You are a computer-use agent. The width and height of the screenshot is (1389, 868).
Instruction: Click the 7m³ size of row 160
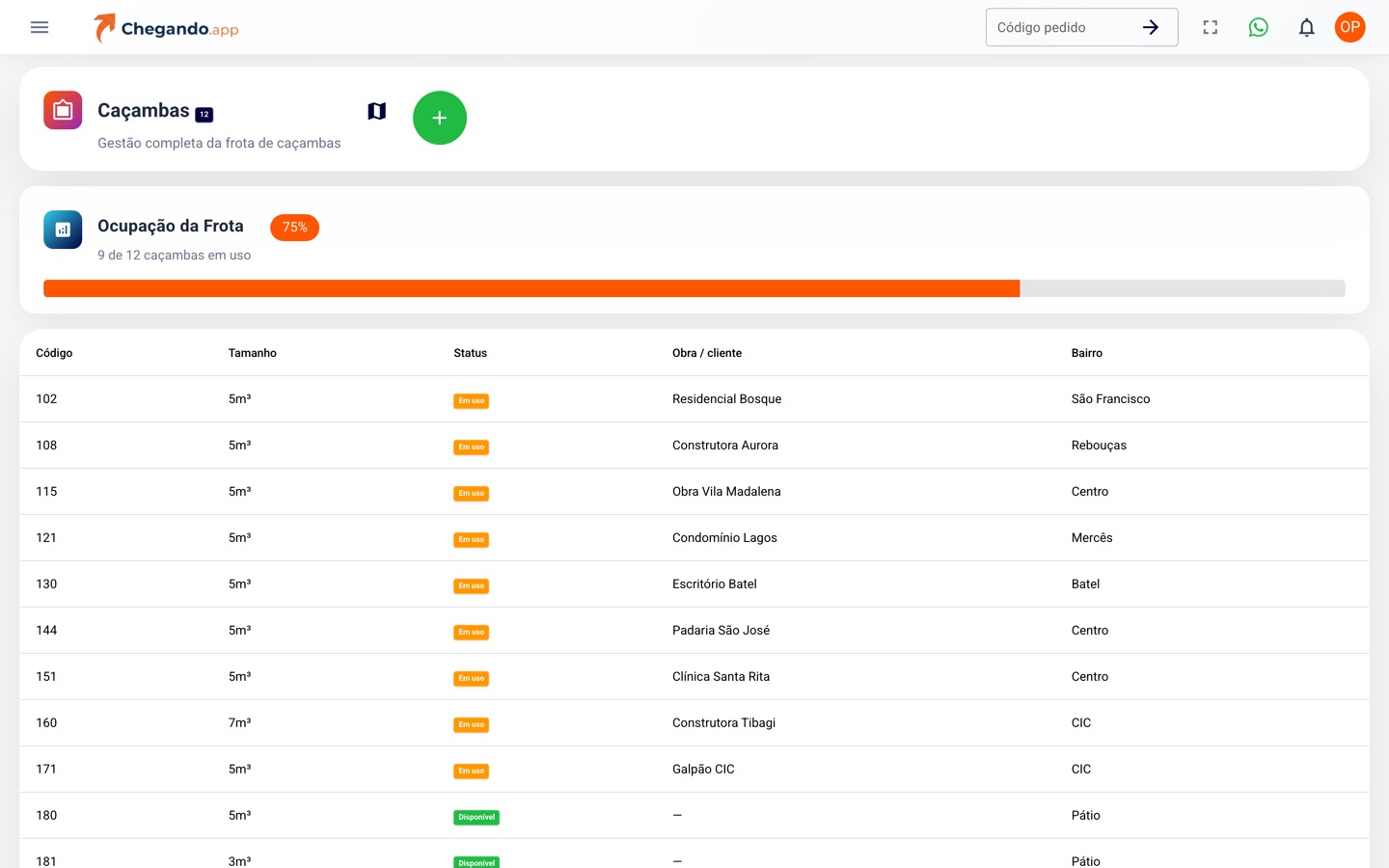pyautogui.click(x=239, y=723)
